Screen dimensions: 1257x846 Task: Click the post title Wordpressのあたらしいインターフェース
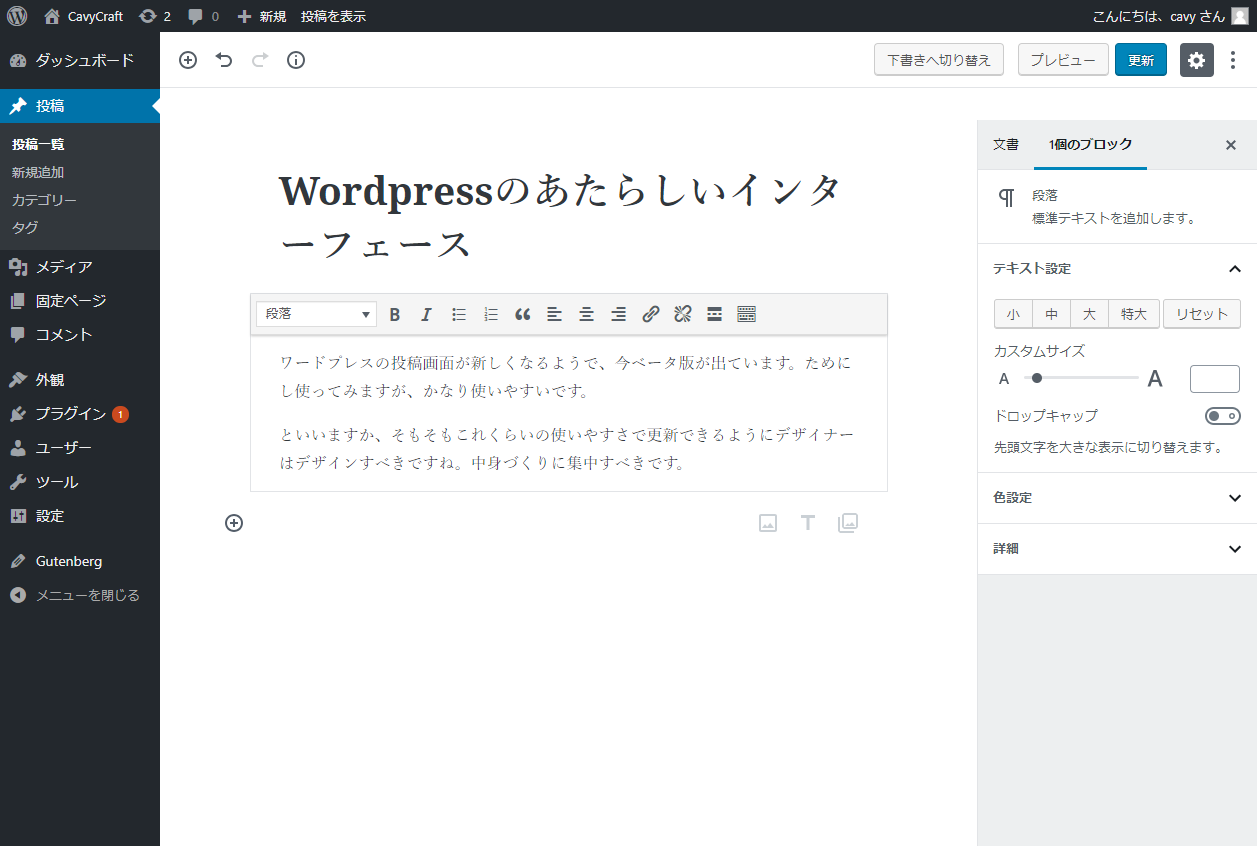[x=563, y=216]
